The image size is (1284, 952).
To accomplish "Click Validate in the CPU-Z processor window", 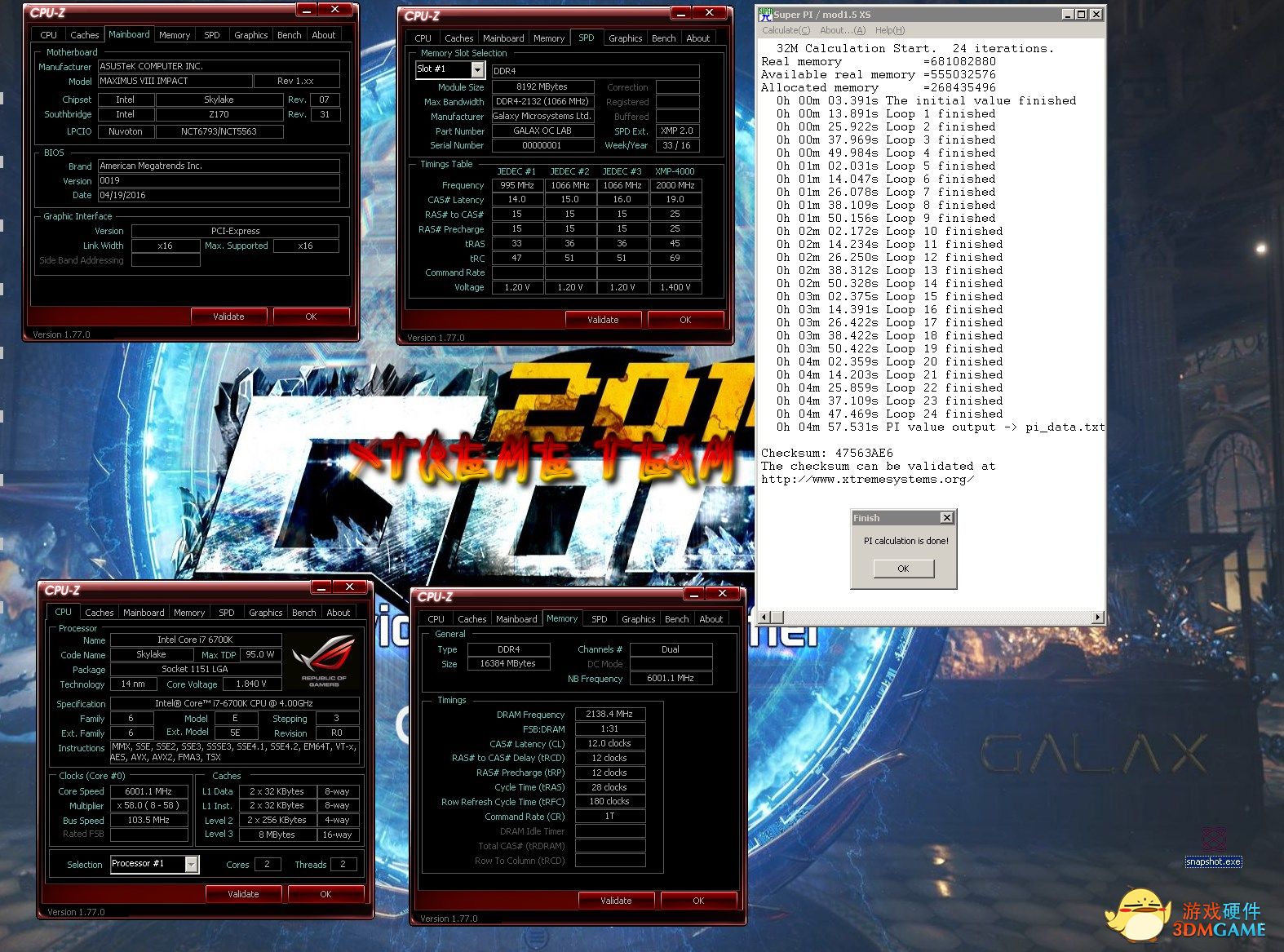I will (243, 894).
